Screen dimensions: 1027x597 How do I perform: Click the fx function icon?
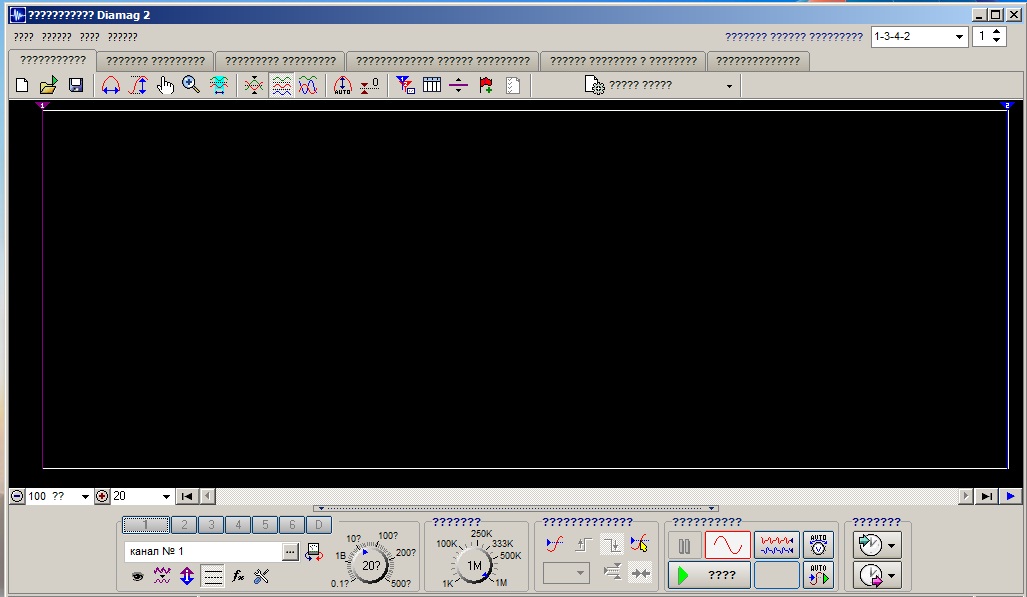coord(238,576)
